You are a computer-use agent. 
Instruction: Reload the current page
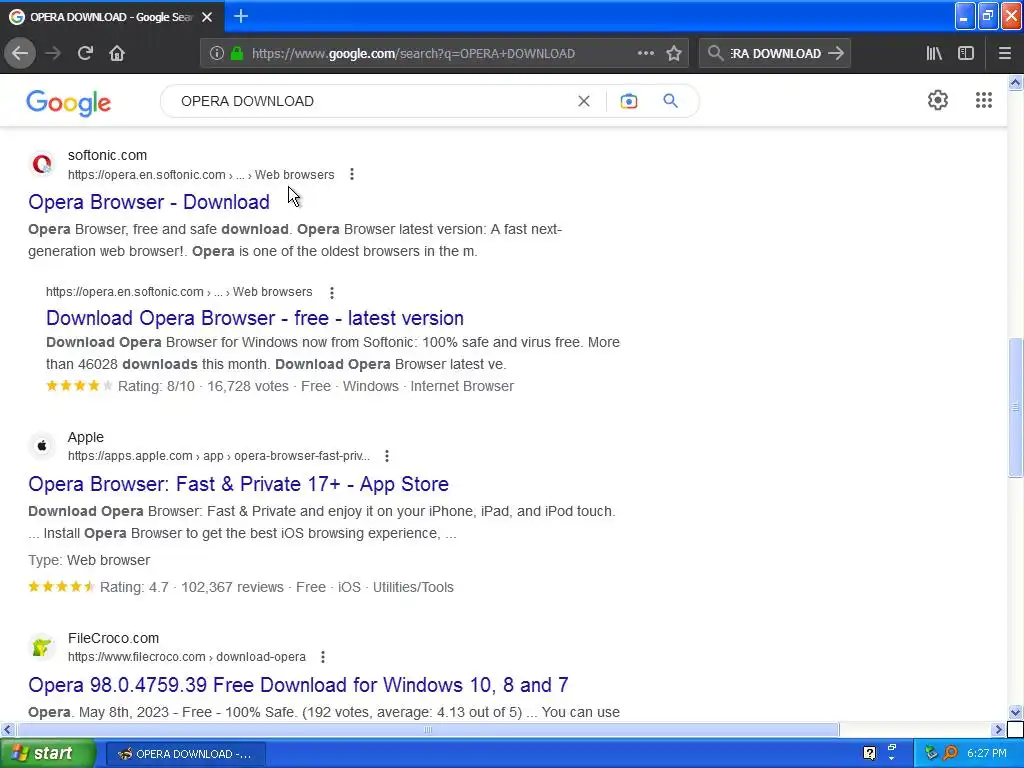[86, 54]
